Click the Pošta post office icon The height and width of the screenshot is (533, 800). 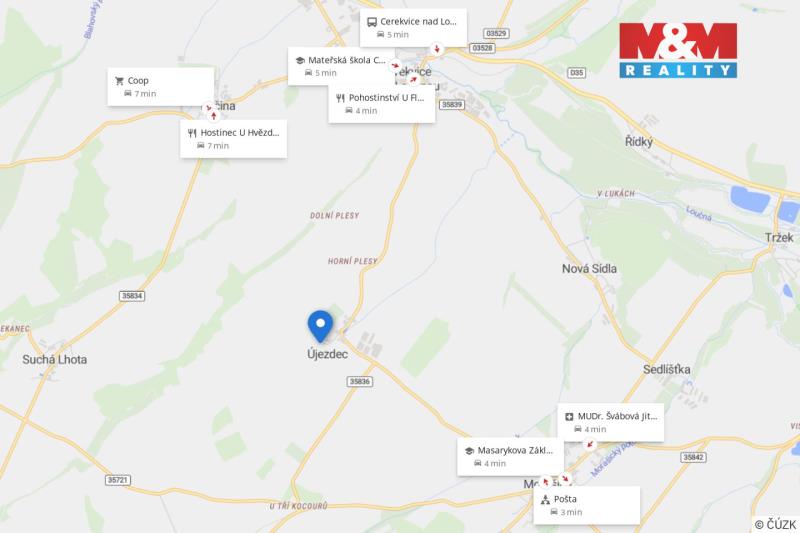[545, 499]
